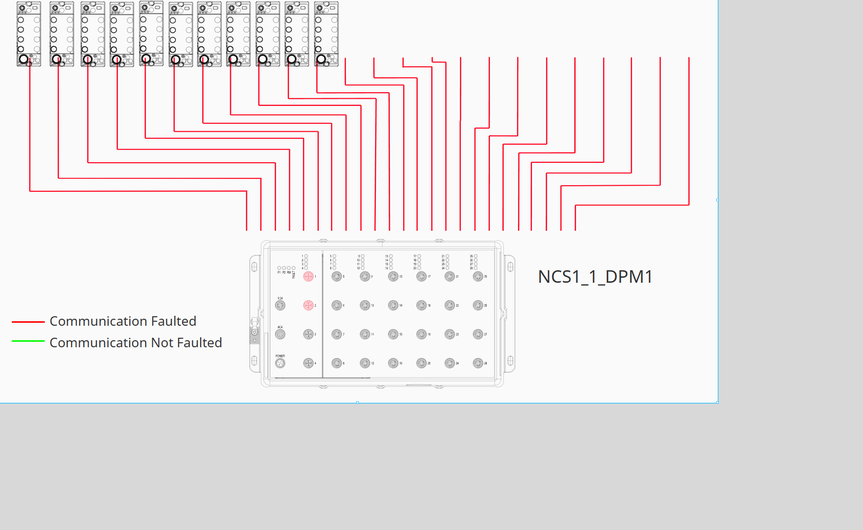The image size is (863, 530).
Task: Click the large connector on the first I/O module
Action: point(25,60)
